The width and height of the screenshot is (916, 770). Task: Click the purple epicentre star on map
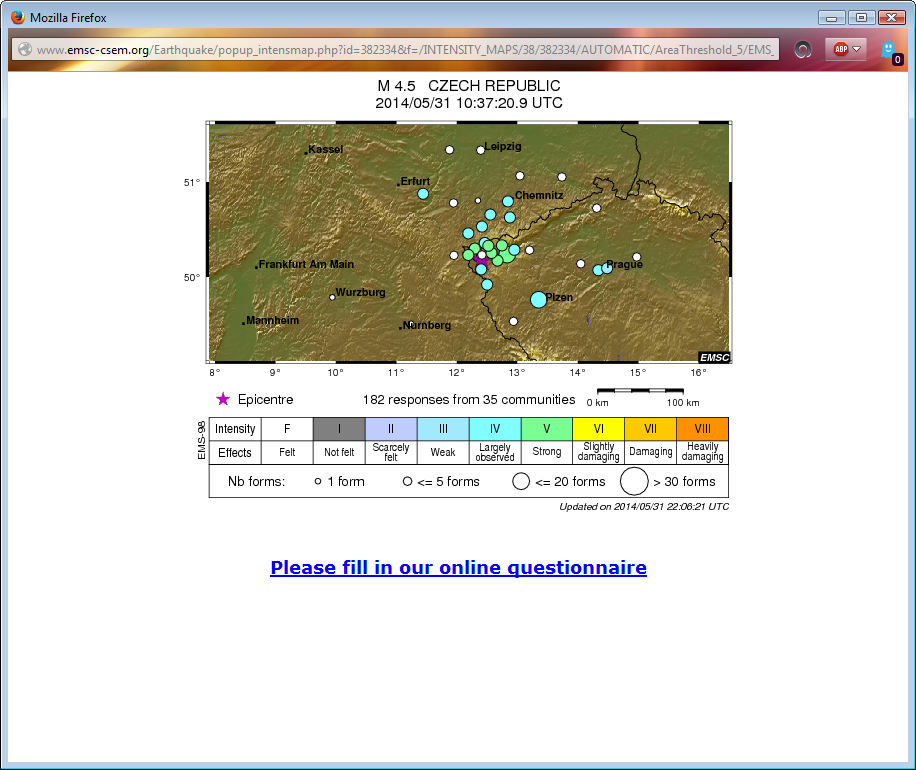481,259
